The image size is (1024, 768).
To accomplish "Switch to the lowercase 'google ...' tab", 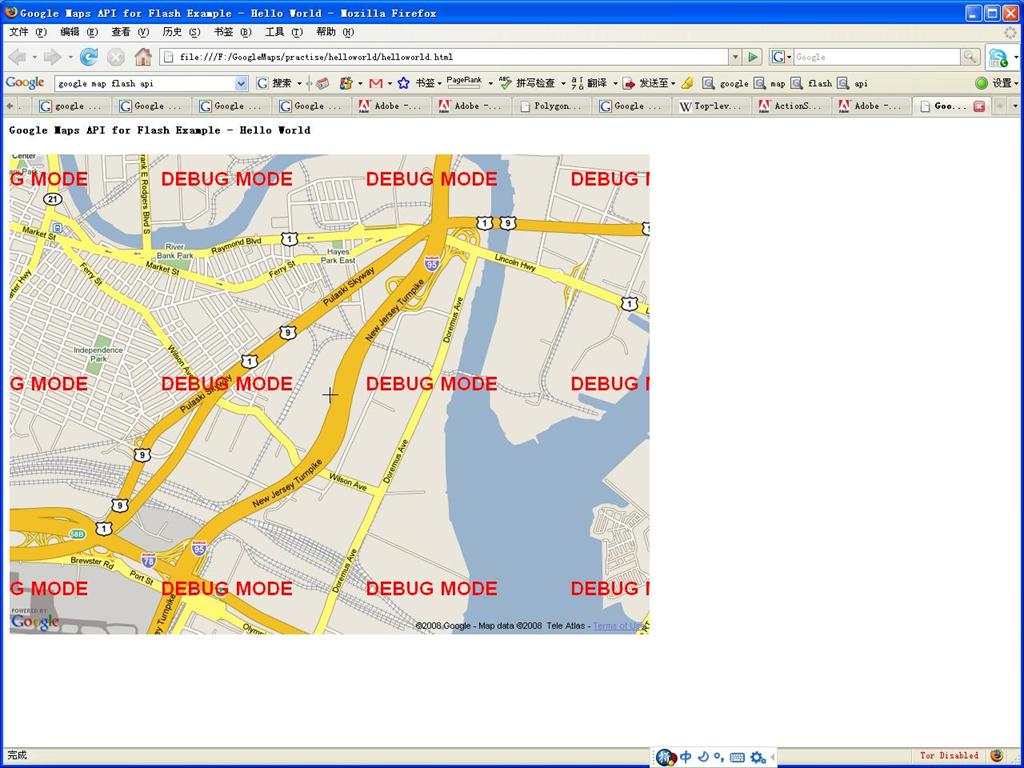I will 72,106.
